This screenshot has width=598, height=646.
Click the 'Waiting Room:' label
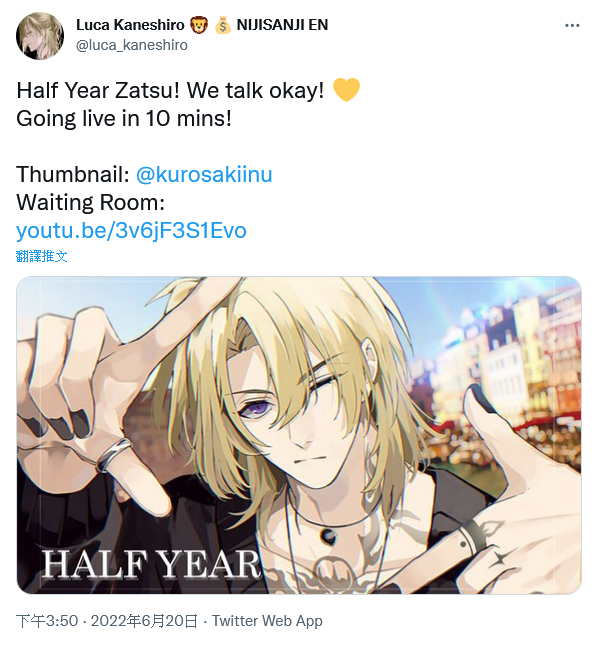(x=91, y=202)
